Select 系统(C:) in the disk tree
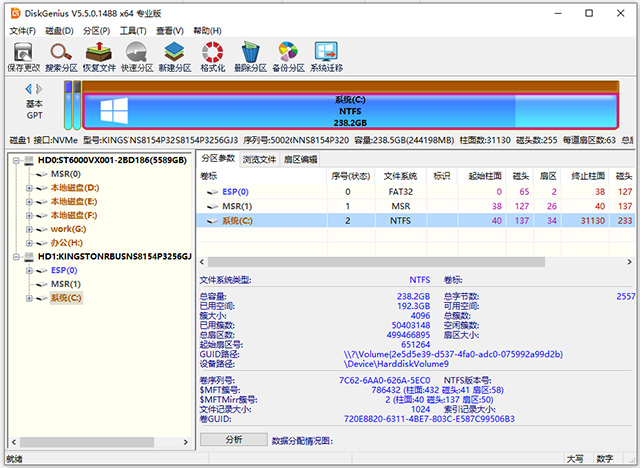The height and width of the screenshot is (468, 640). [x=66, y=298]
